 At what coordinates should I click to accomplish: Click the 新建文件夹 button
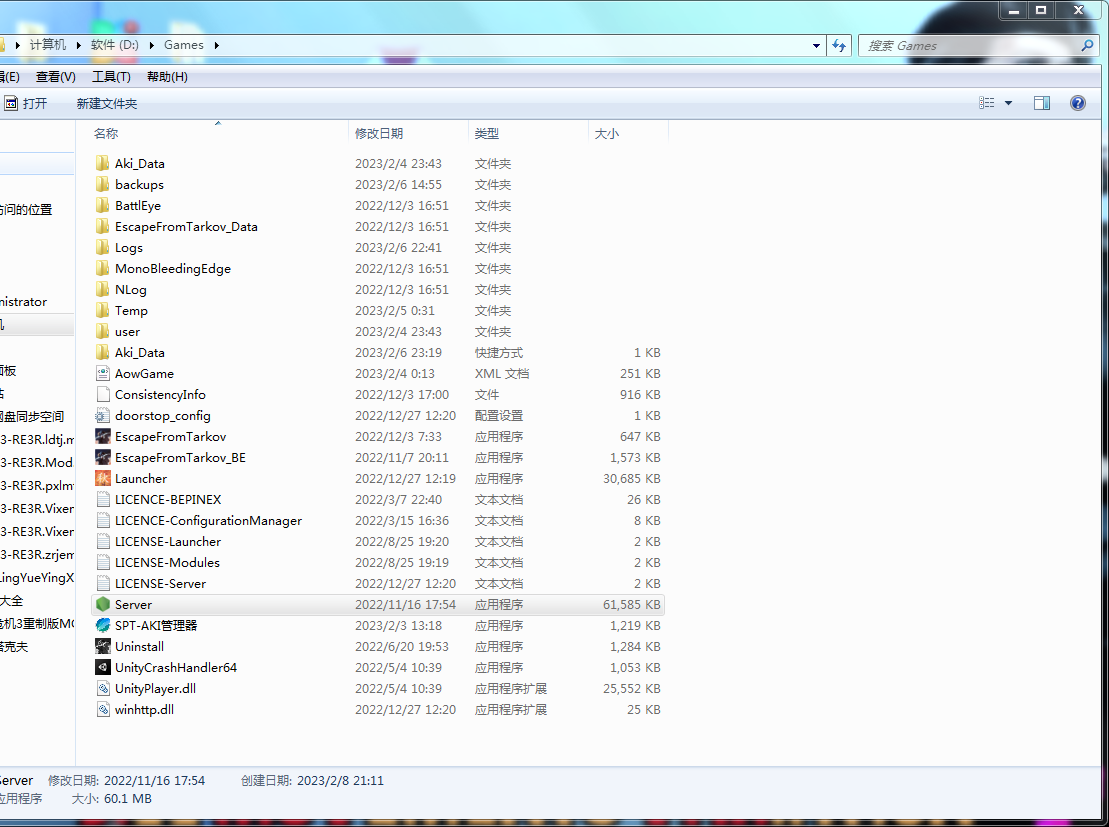coord(106,102)
